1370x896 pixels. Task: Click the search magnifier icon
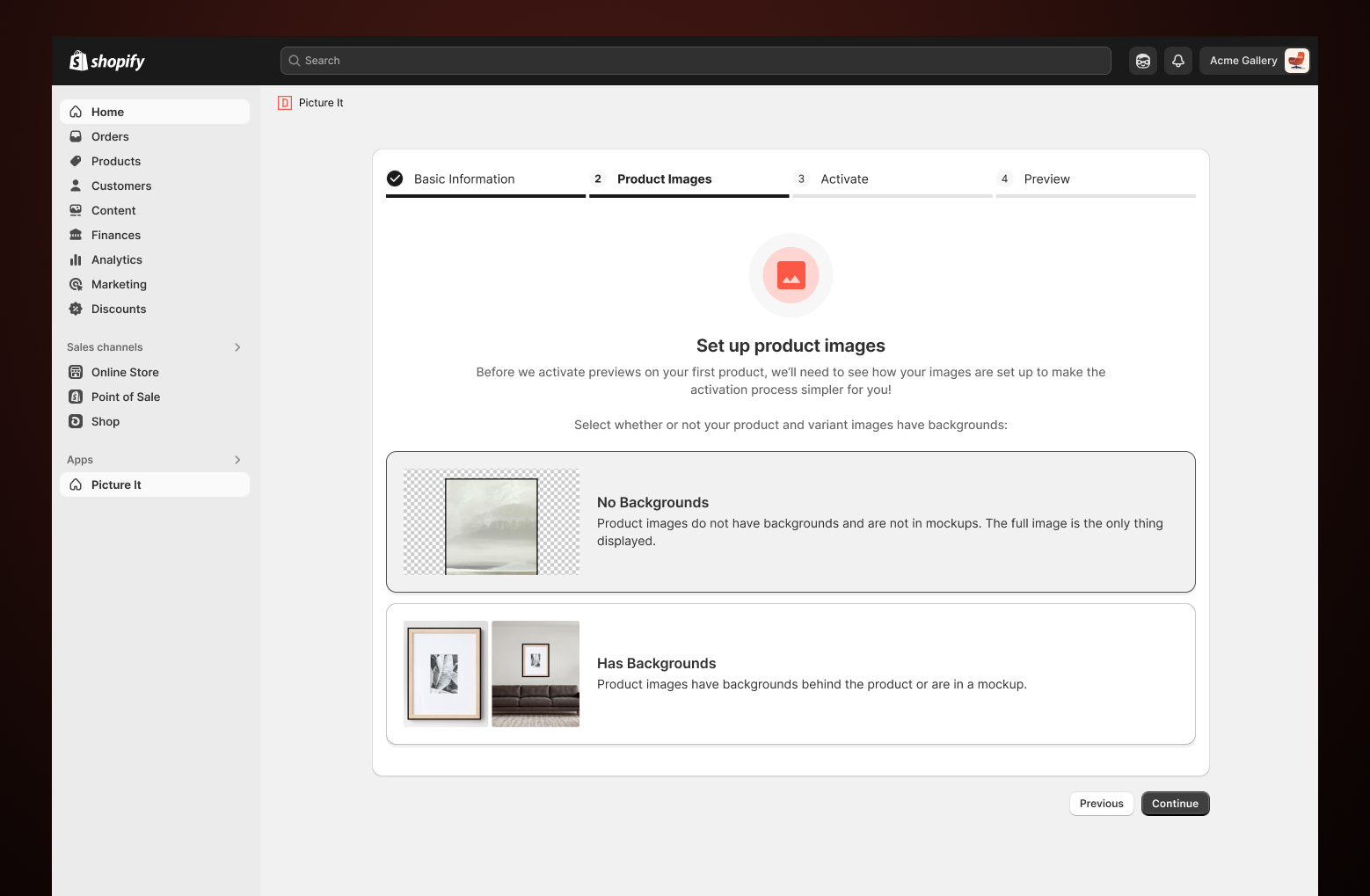(x=295, y=61)
